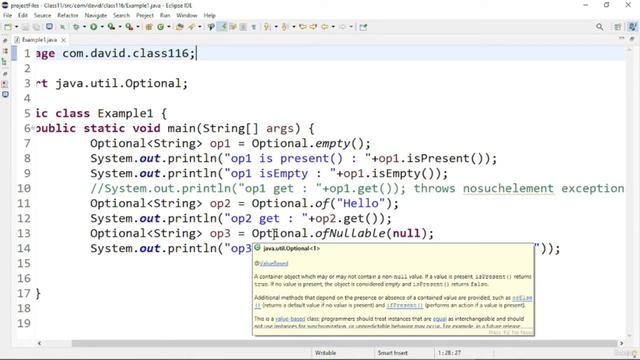Minimize the editor area
This screenshot has width=640, height=360.
tap(621, 38)
